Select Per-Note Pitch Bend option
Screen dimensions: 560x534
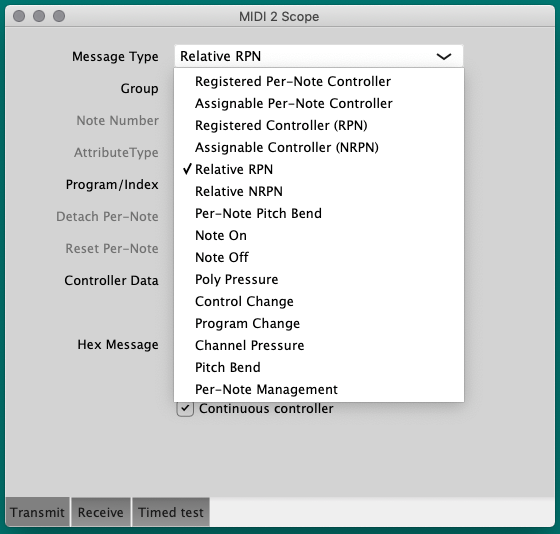(319, 214)
